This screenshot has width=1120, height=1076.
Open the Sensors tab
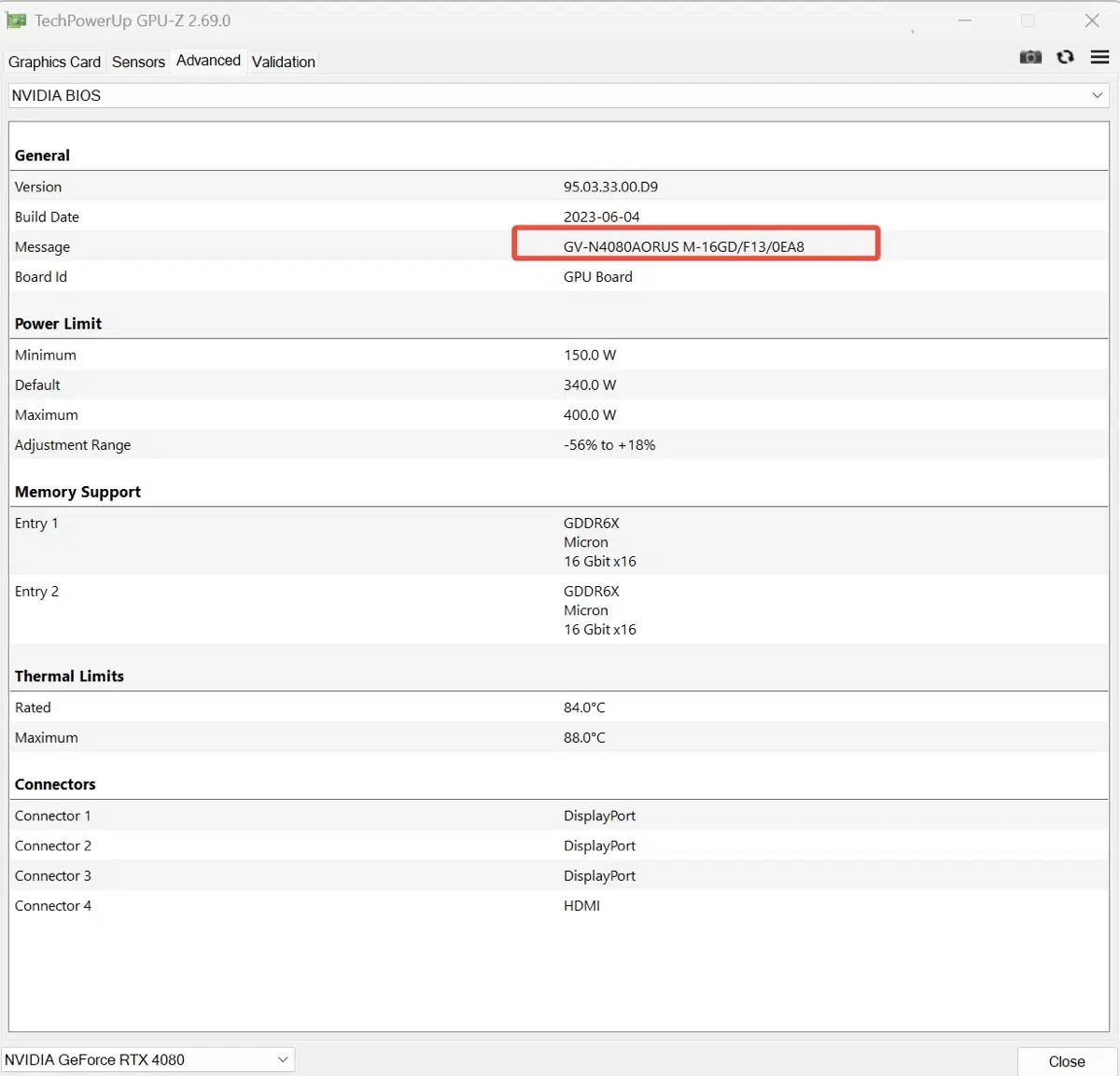(x=138, y=62)
